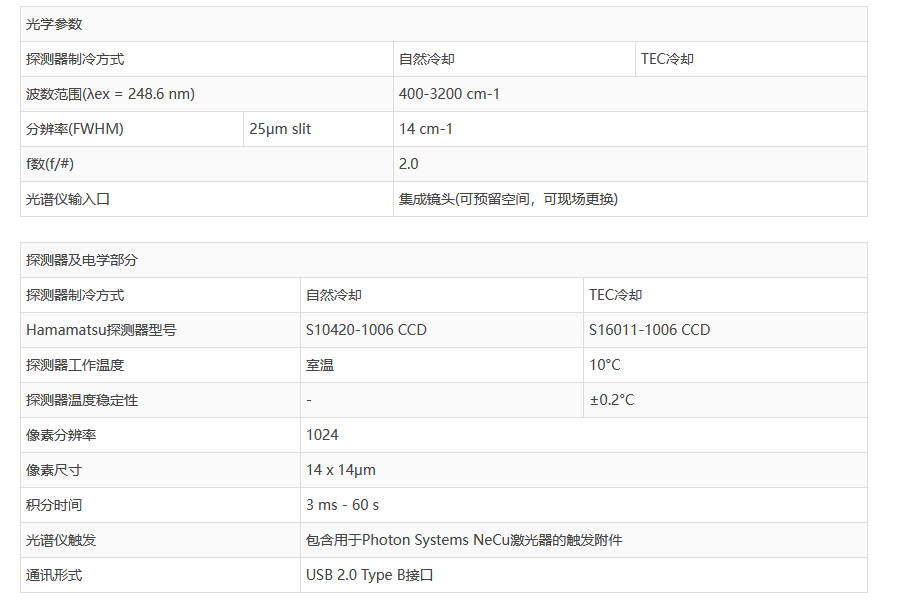Screen dimensions: 914x607
Task: Click the 探测器及电学部分 table header
Action: [82, 260]
